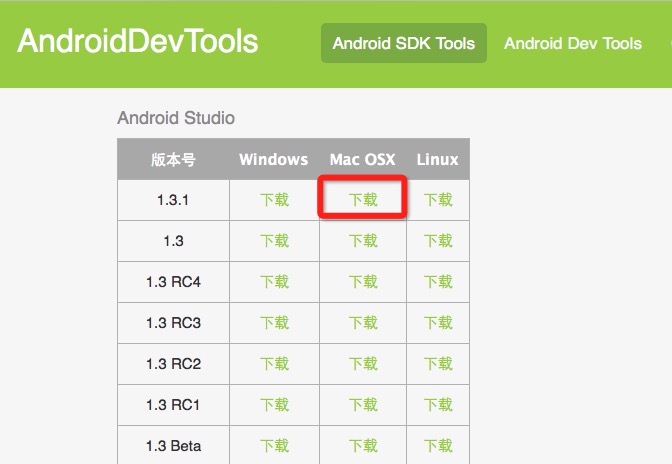The height and width of the screenshot is (464, 672).
Task: Download 1.3 RC2 for Mac OSX
Action: point(363,364)
